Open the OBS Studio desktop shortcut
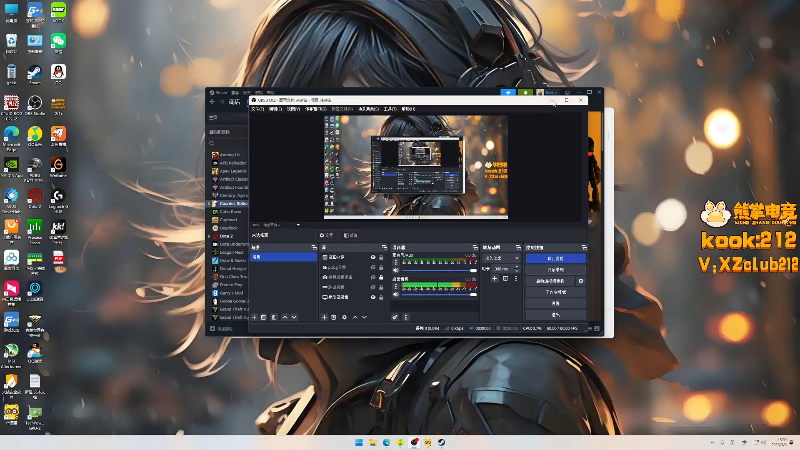 tap(35, 106)
